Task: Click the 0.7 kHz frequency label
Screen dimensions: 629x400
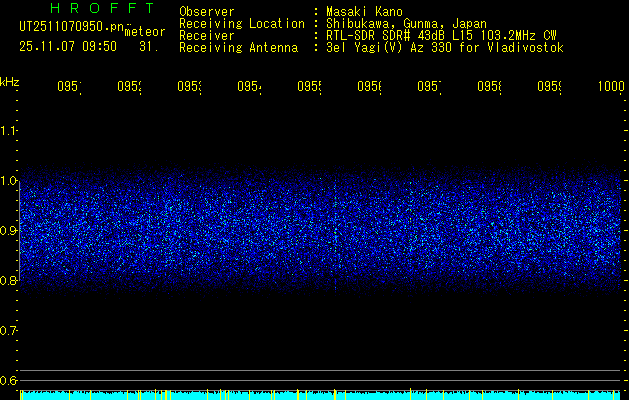Action: pos(8,331)
